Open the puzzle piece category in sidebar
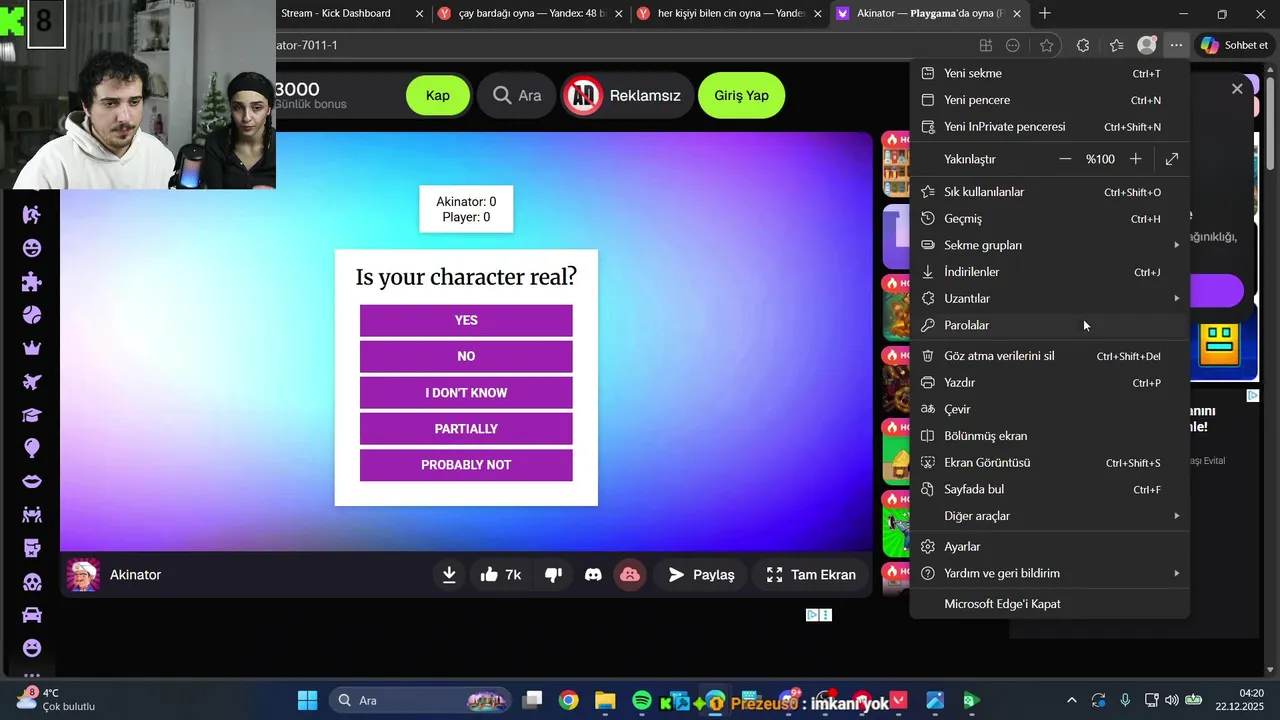 [x=32, y=281]
